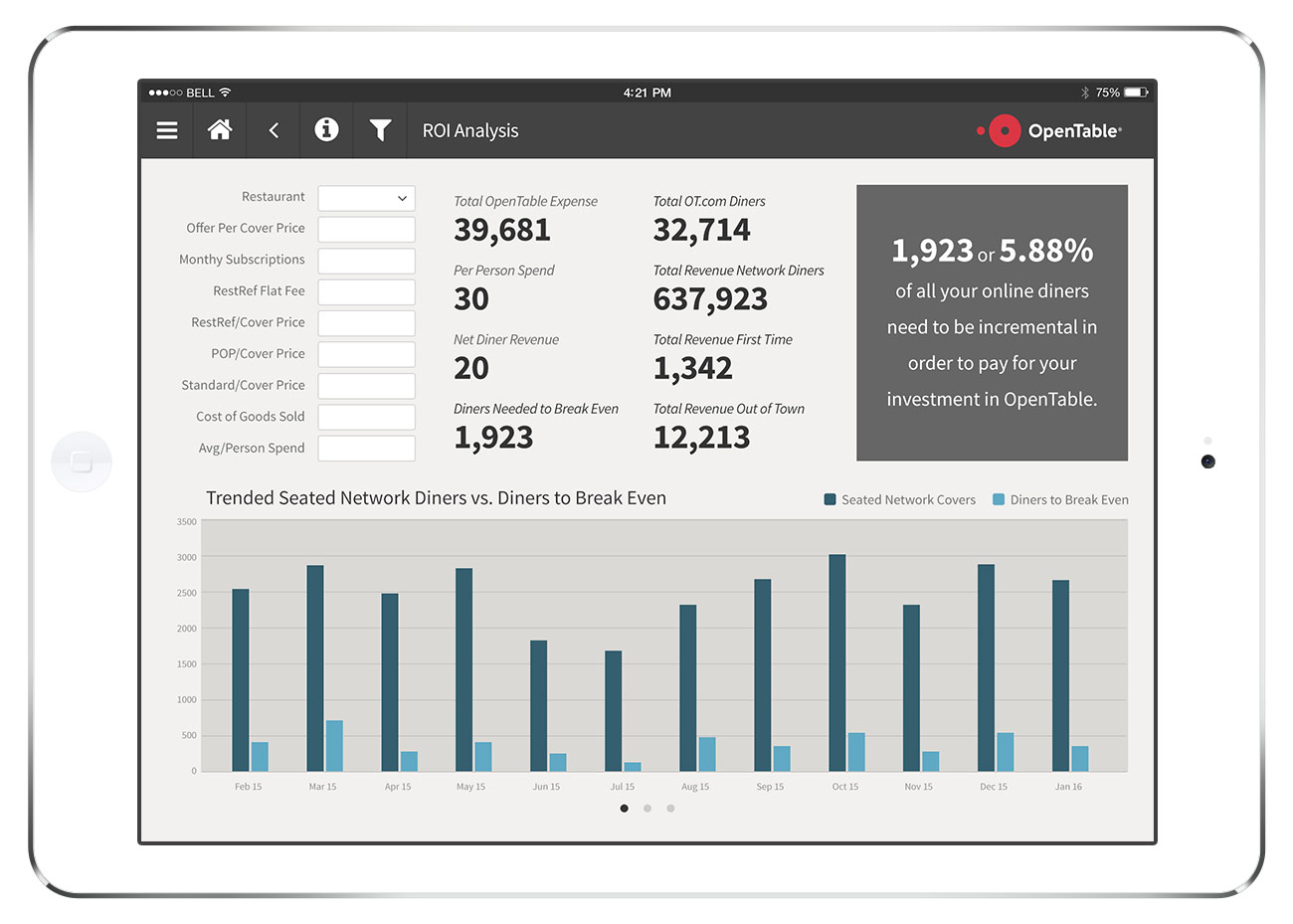The height and width of the screenshot is (924, 1293).
Task: Click the Standard/Cover Price field
Action: [x=366, y=386]
